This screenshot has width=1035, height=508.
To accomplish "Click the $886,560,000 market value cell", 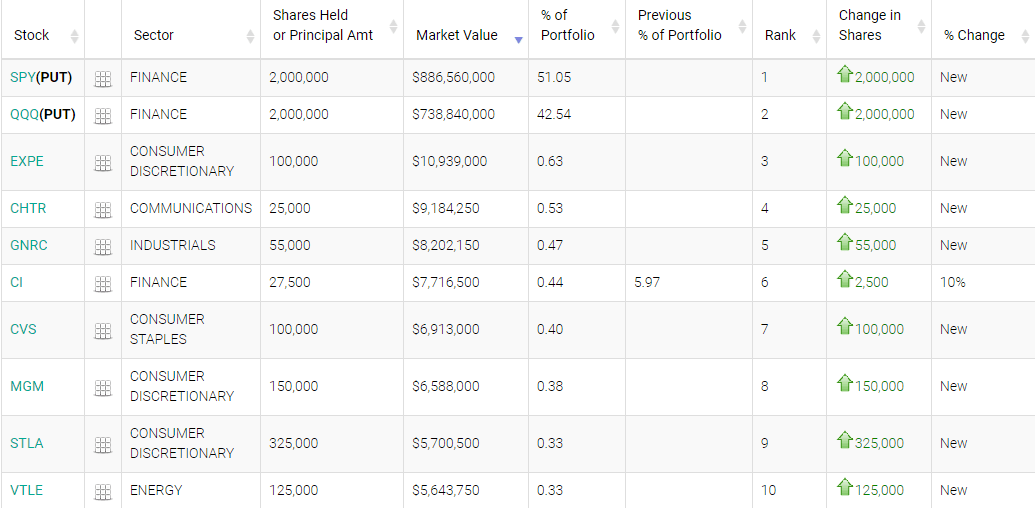I will (x=453, y=78).
